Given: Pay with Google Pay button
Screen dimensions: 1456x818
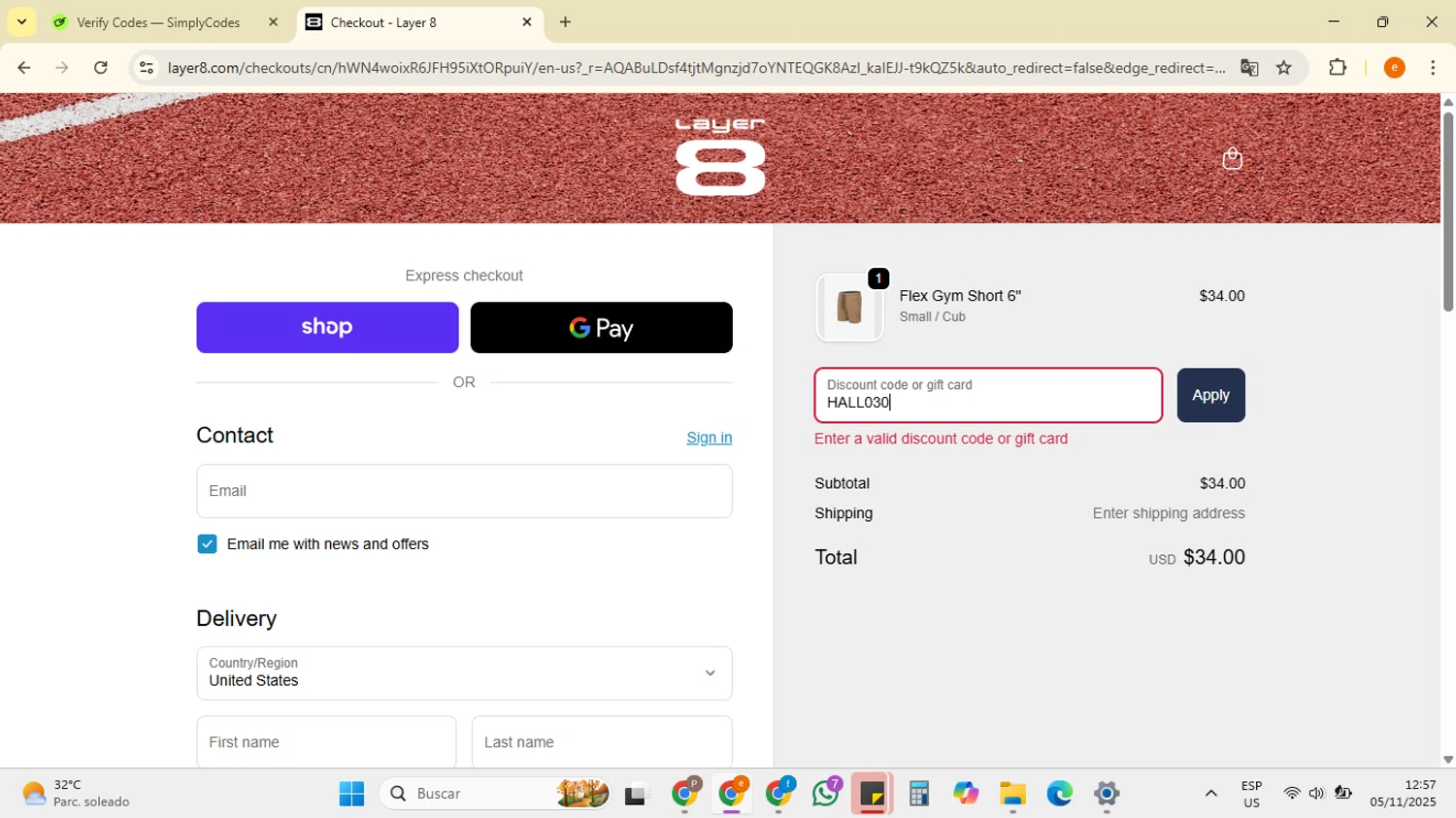Looking at the screenshot, I should (601, 327).
